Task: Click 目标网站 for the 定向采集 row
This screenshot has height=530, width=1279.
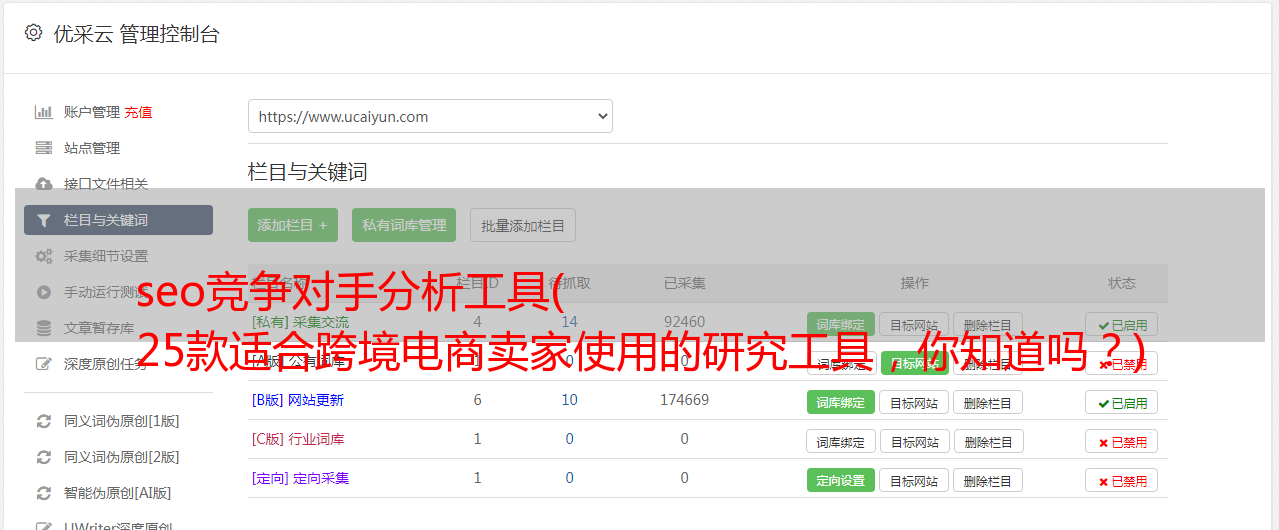Action: (915, 480)
